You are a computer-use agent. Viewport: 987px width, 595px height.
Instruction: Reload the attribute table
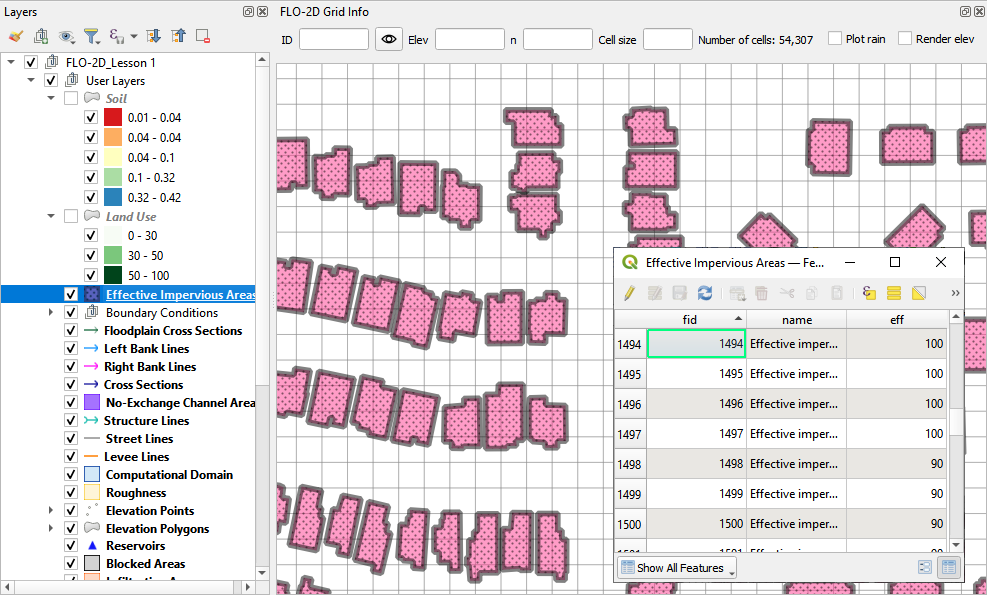point(705,293)
